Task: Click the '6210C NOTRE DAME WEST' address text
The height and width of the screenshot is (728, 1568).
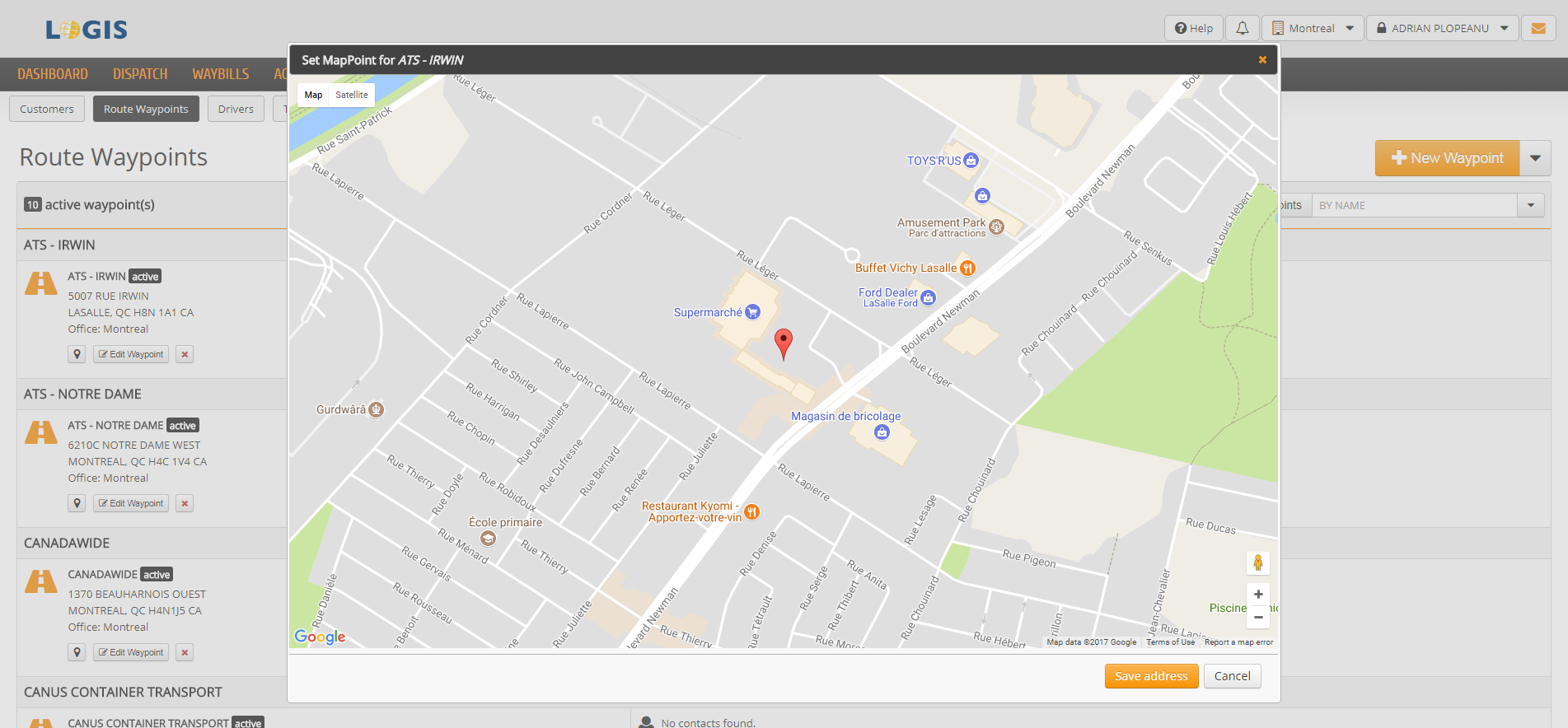Action: tap(134, 446)
